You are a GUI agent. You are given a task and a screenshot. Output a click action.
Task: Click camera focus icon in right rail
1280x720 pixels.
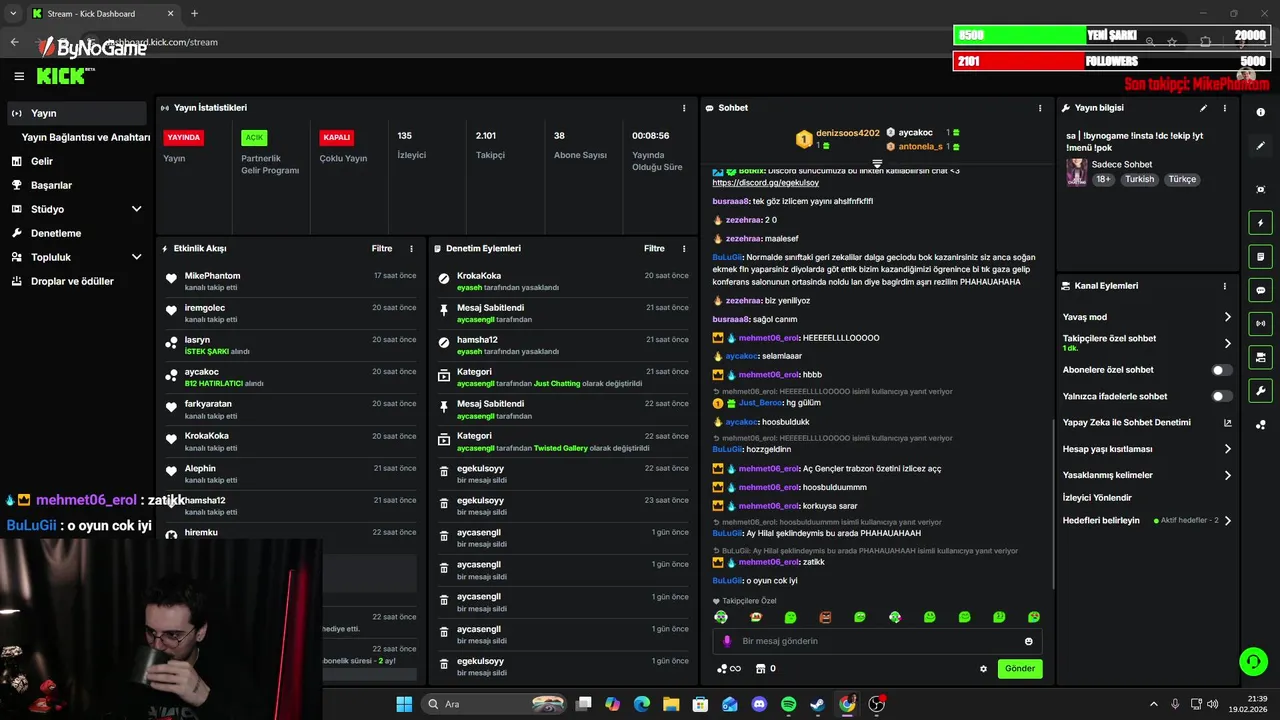1261,190
